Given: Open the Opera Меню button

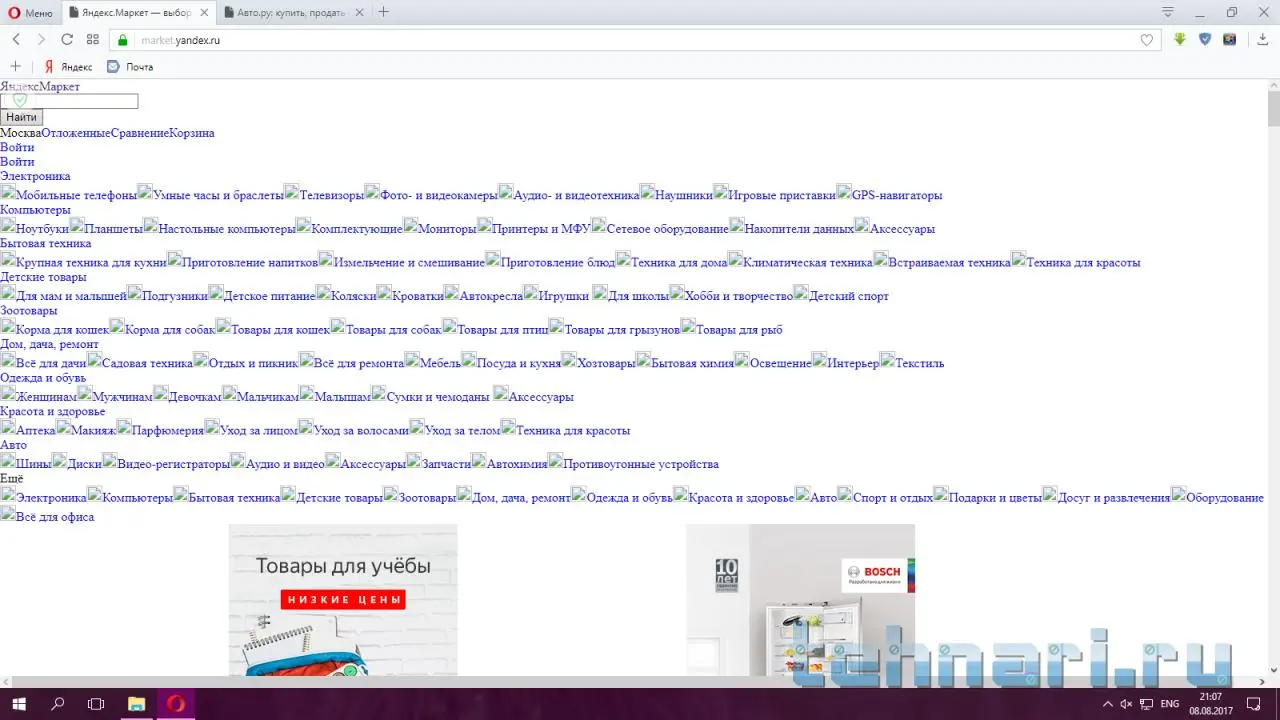Looking at the screenshot, I should [x=31, y=12].
